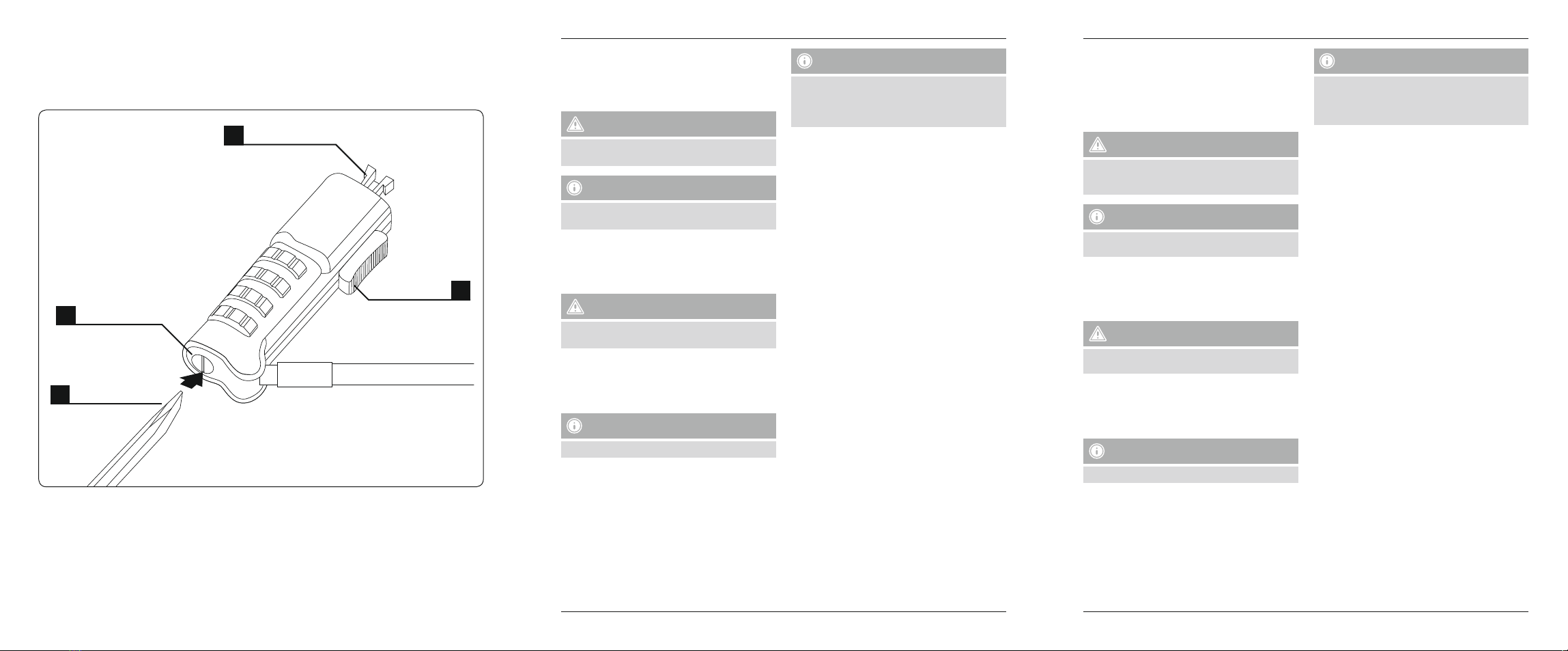The width and height of the screenshot is (1568, 651).
Task: Click second warning triangle on the right page
Action: click(x=1098, y=334)
